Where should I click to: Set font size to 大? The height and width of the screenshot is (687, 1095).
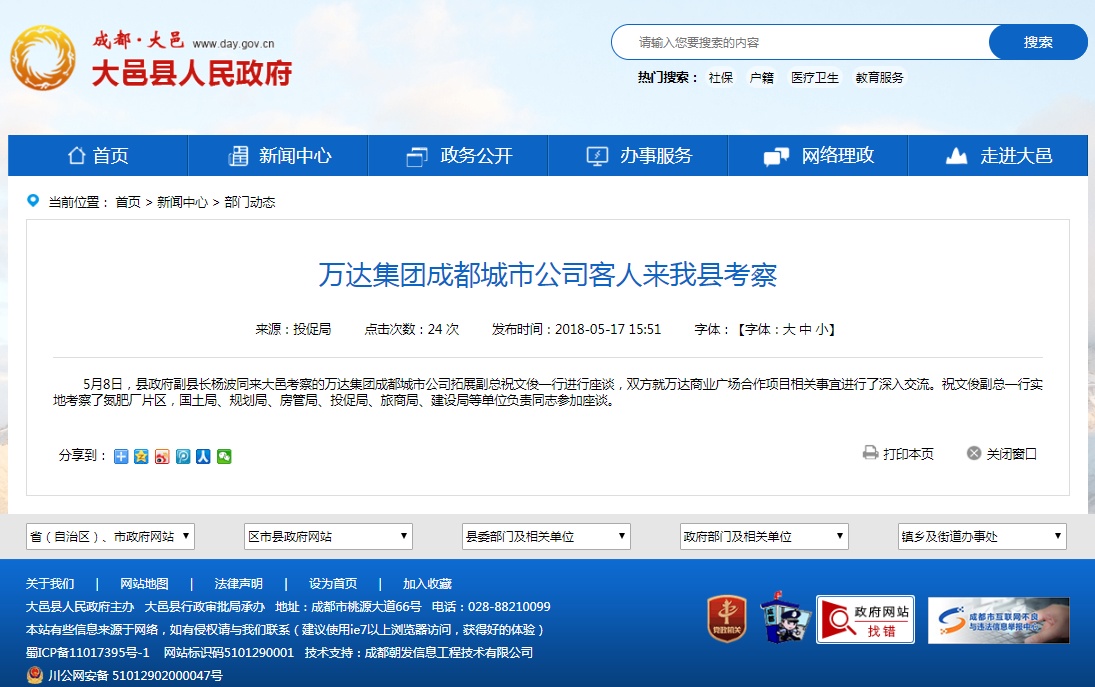click(x=789, y=330)
